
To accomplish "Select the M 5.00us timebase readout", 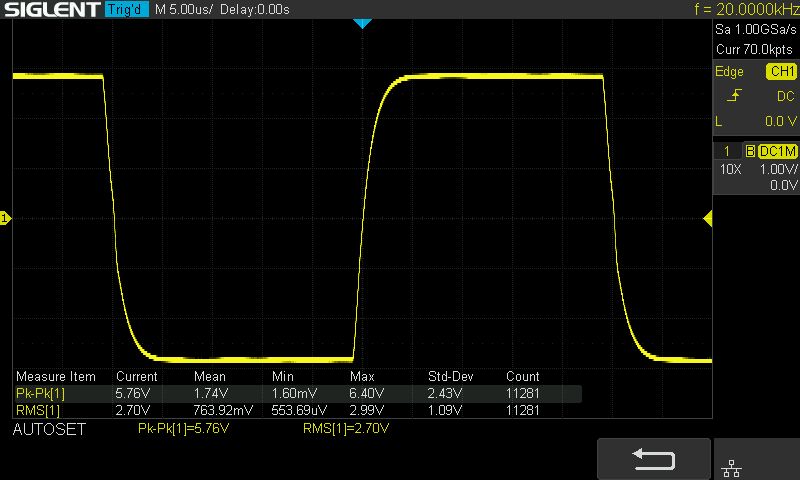I will (184, 9).
